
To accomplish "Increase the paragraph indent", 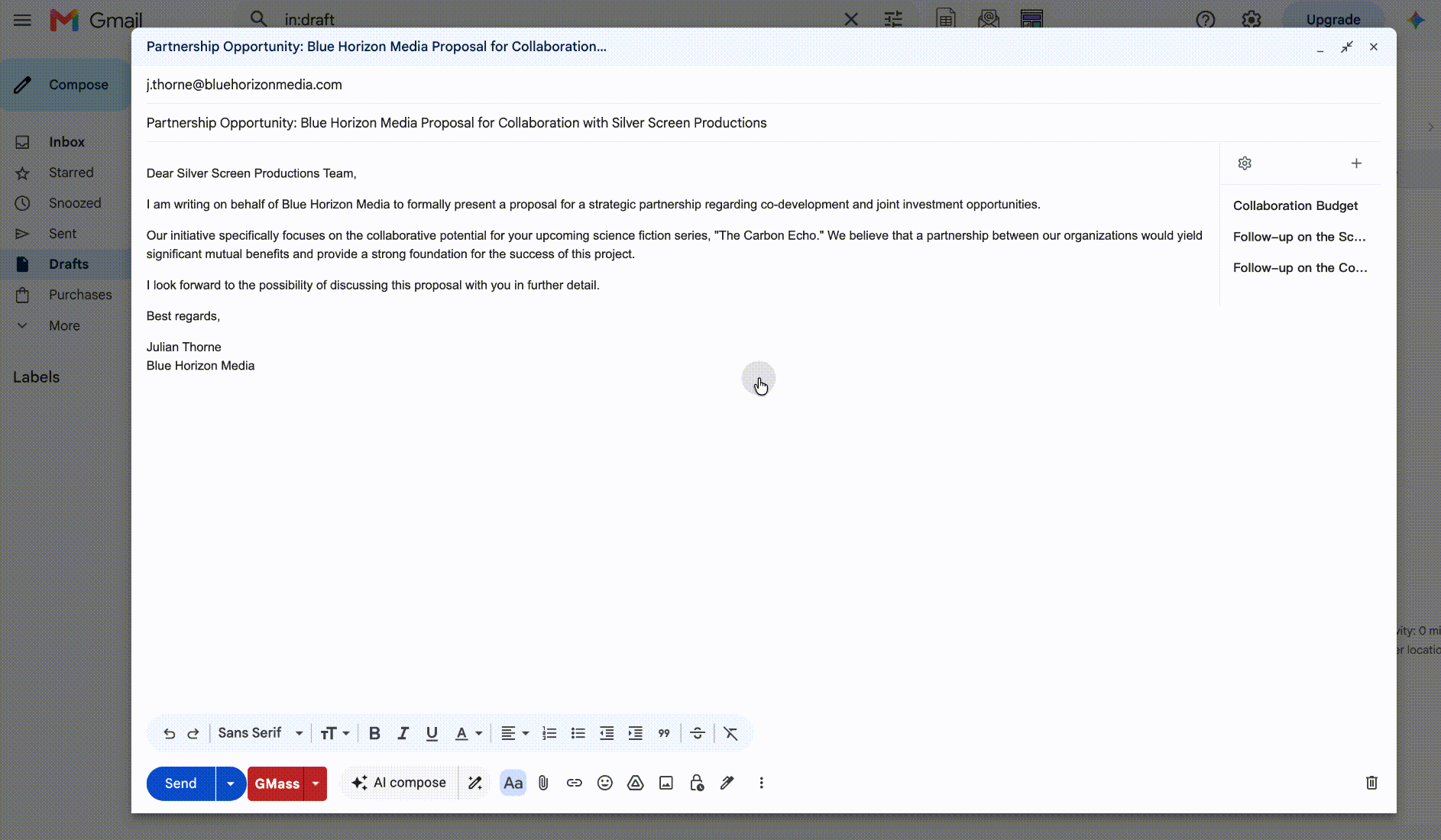I will (x=636, y=733).
